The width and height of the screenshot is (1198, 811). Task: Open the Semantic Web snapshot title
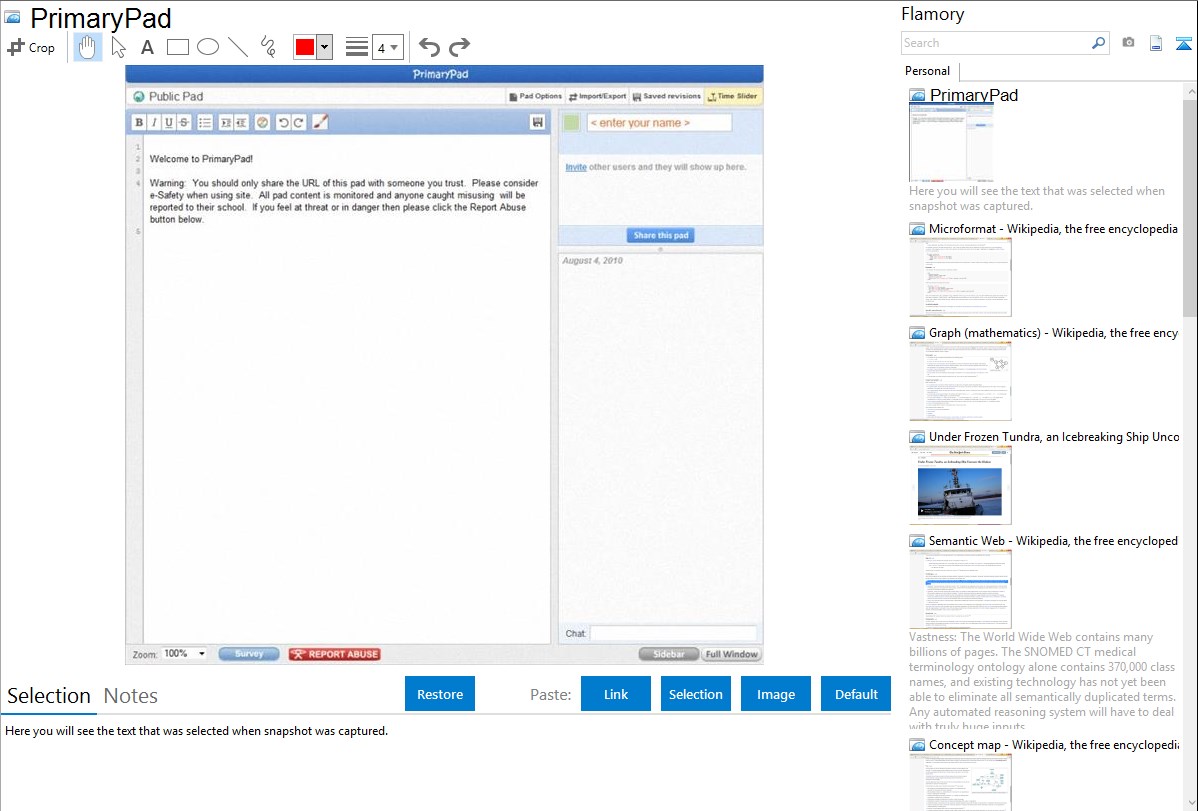1053,540
